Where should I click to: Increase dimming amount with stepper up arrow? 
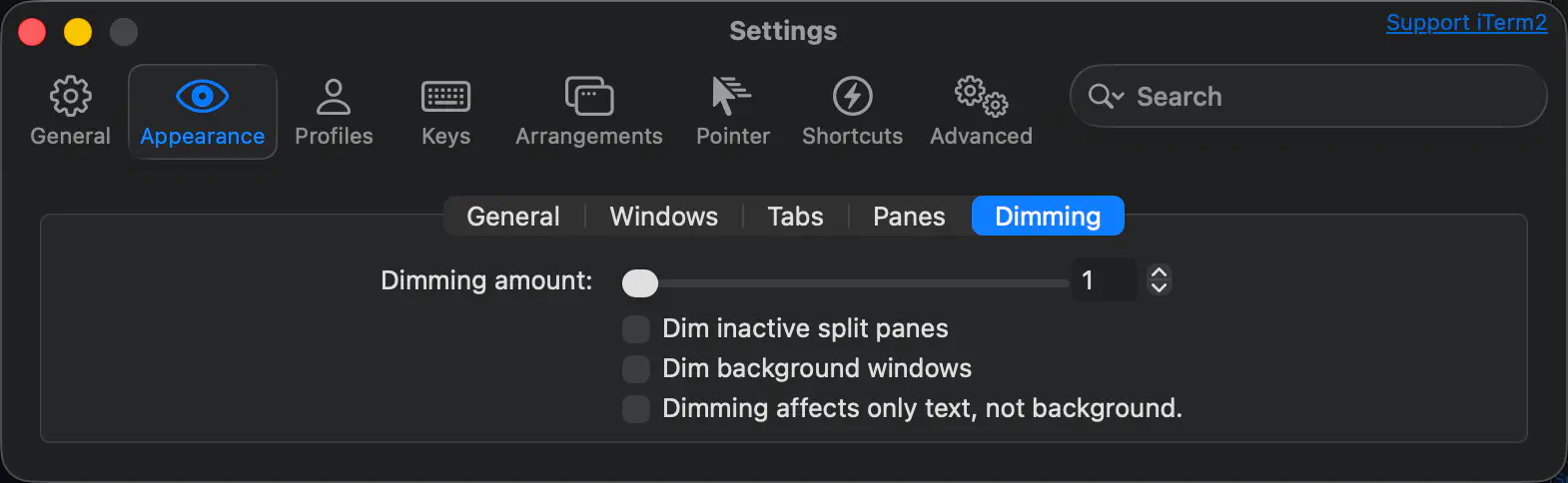click(x=1159, y=272)
